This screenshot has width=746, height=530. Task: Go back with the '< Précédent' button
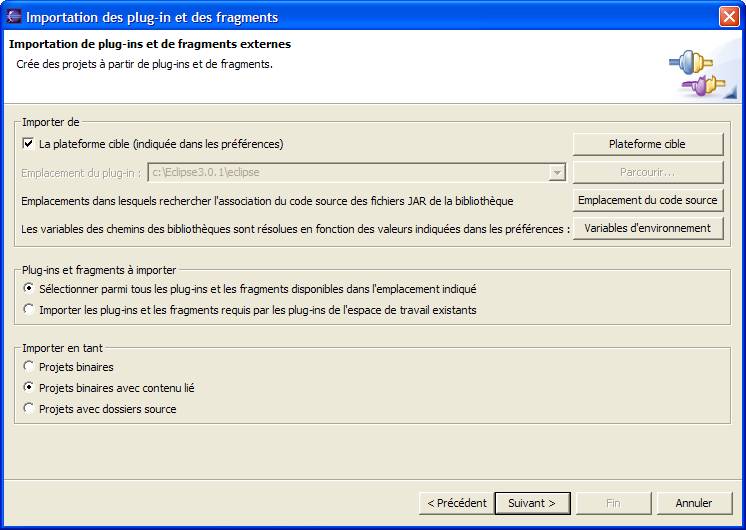pyautogui.click(x=456, y=503)
